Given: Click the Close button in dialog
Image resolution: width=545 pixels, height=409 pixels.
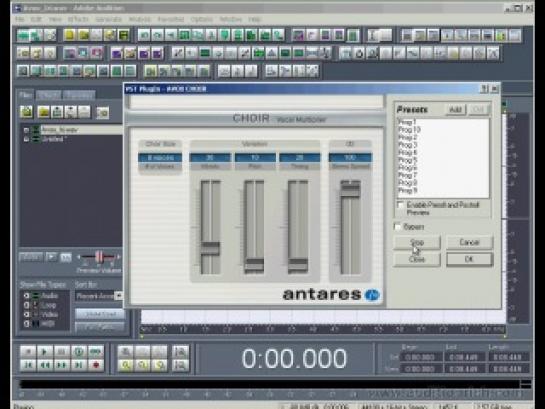Looking at the screenshot, I should [417, 259].
